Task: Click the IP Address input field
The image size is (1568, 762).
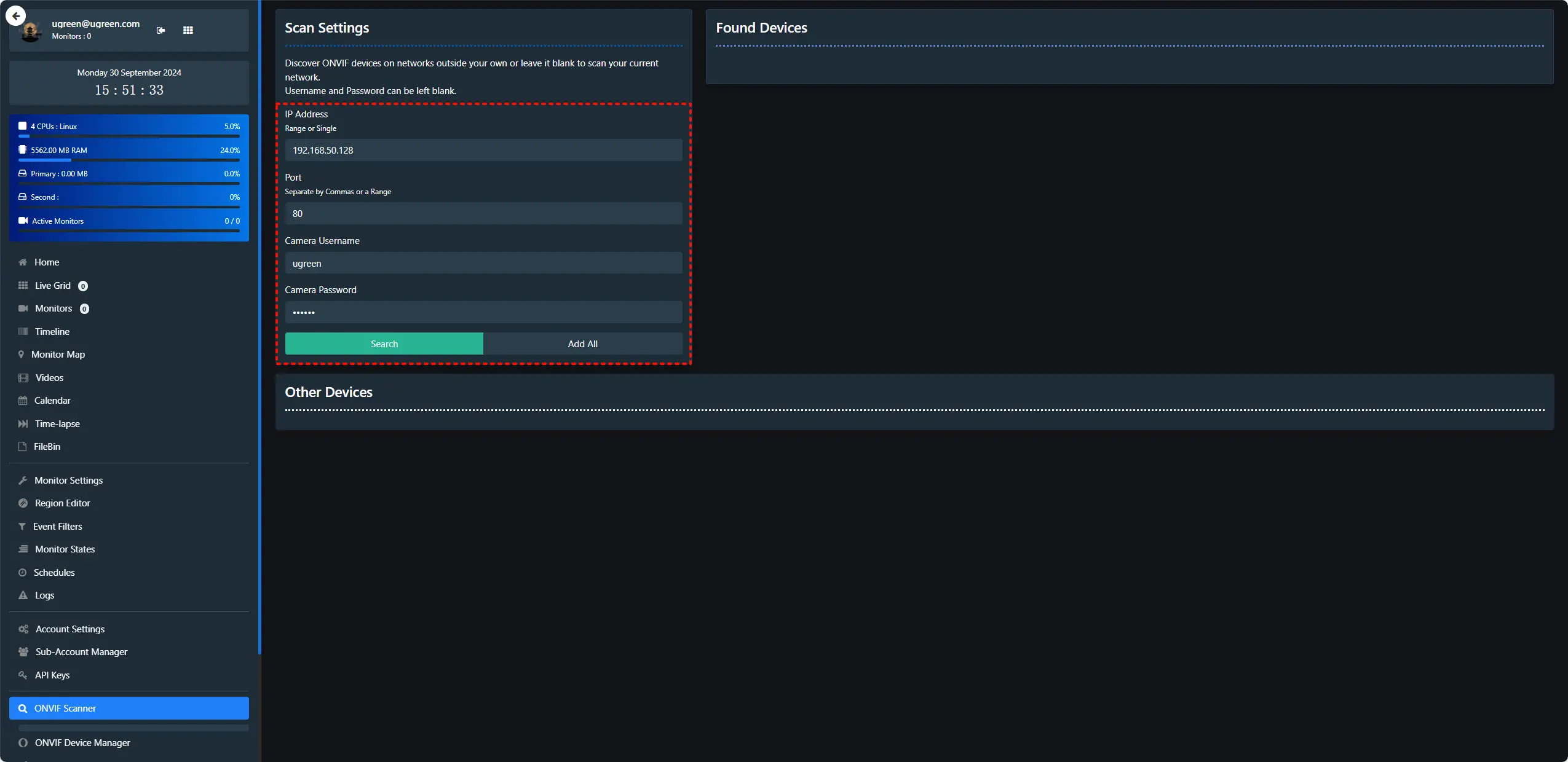Action: pyautogui.click(x=483, y=151)
